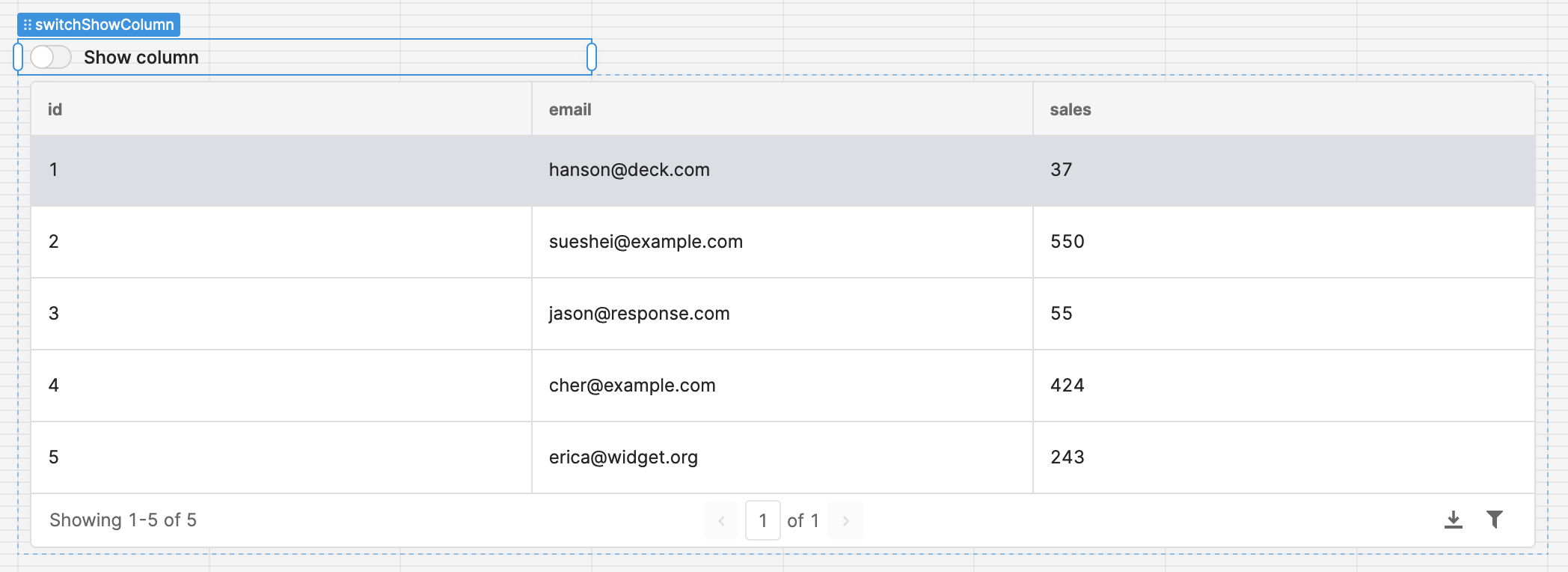Go to previous table page

point(721,520)
